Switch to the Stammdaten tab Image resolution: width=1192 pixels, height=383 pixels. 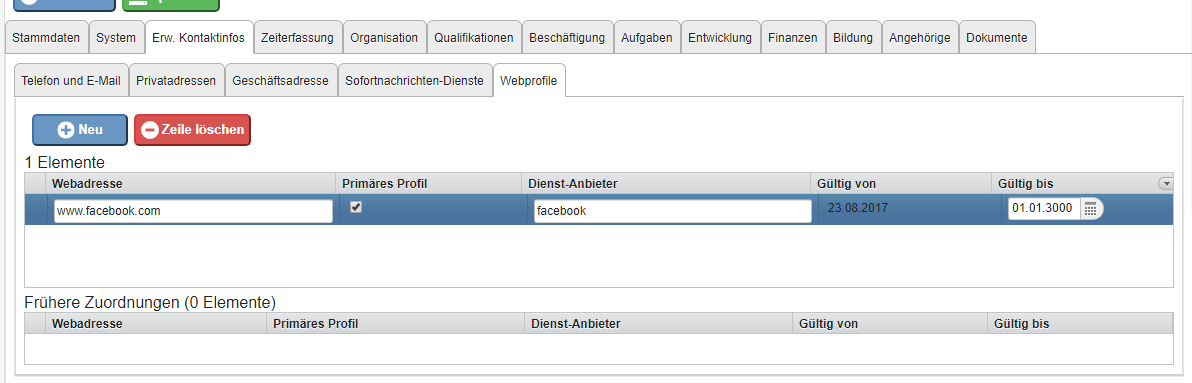(x=46, y=37)
